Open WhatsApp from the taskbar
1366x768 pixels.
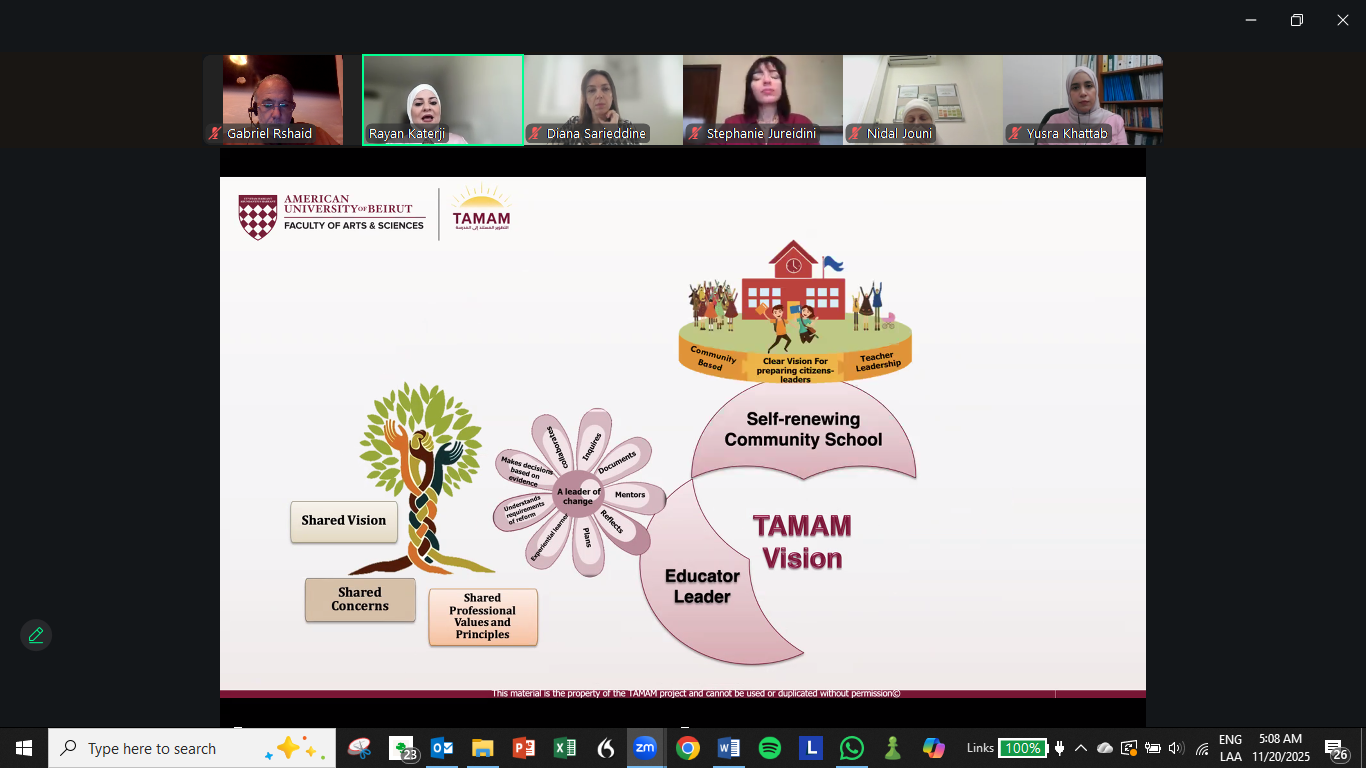(x=851, y=748)
